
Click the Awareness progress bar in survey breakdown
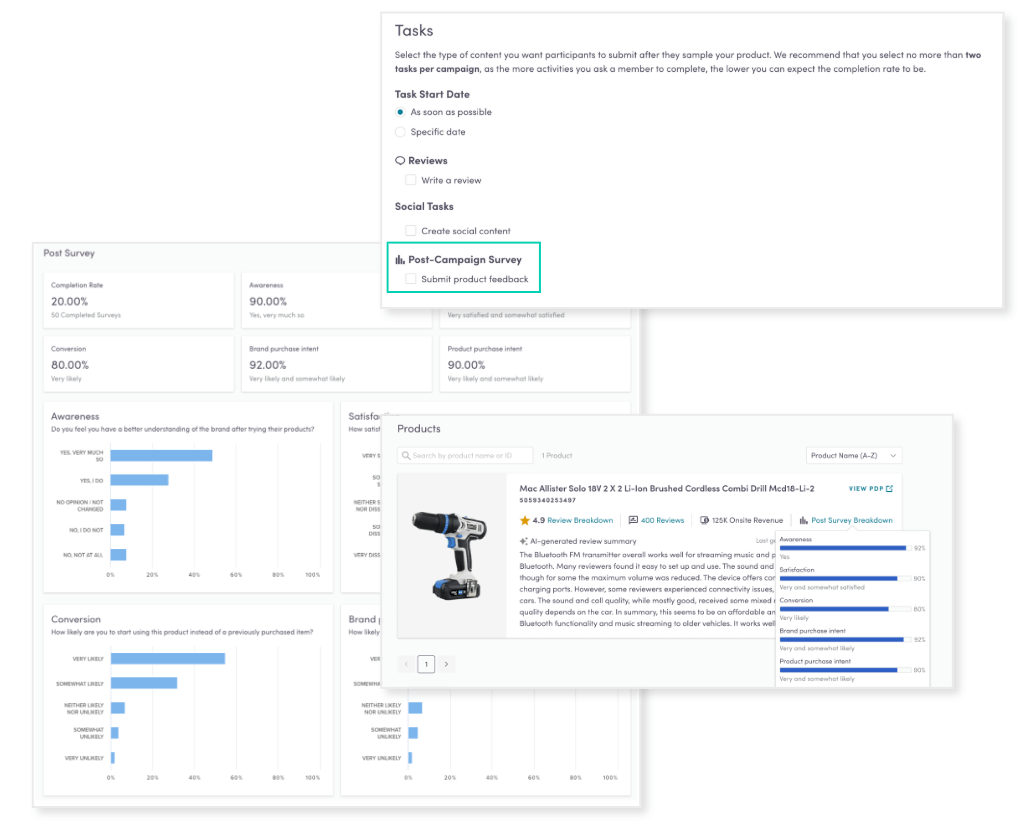845,548
